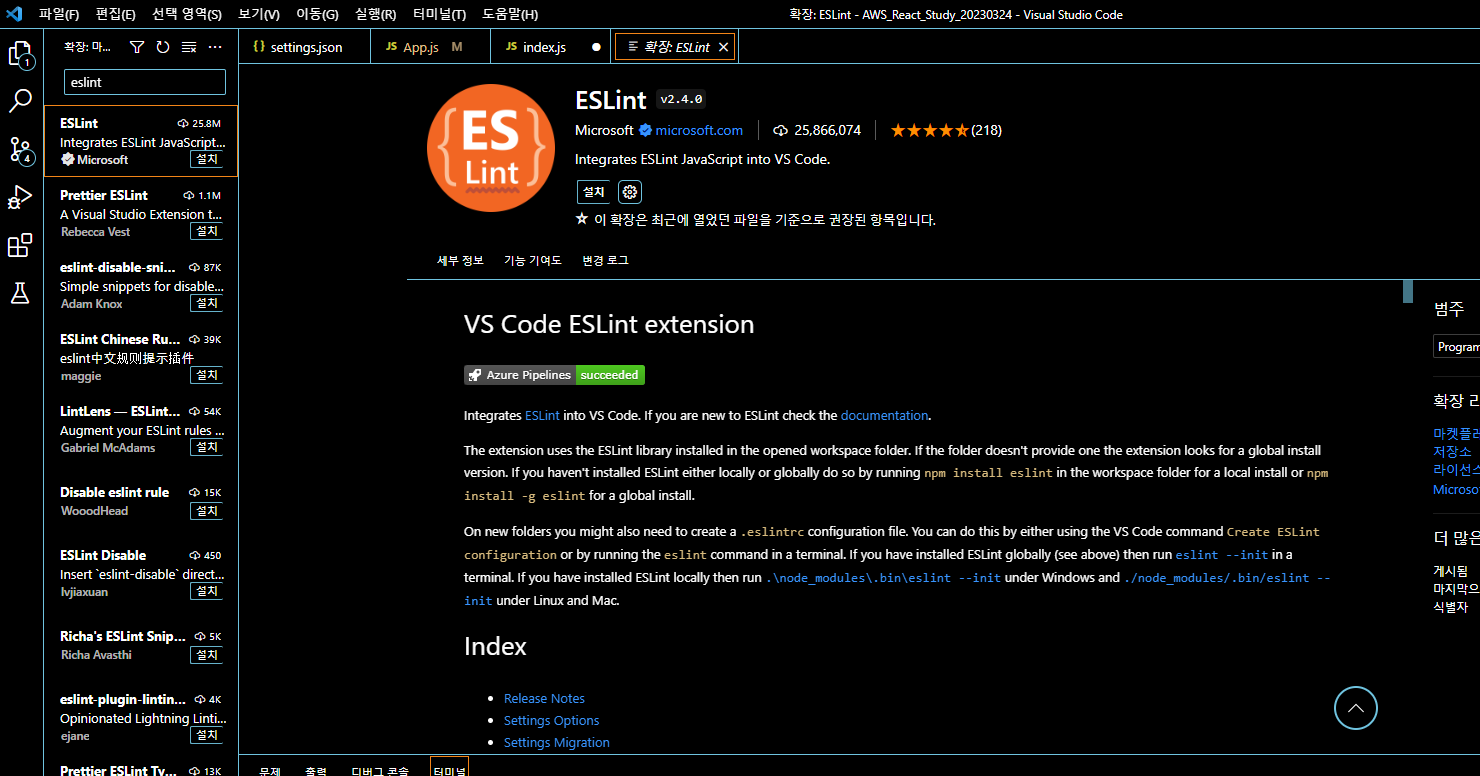Open the 터미널(T) menu in menu bar

[440, 15]
